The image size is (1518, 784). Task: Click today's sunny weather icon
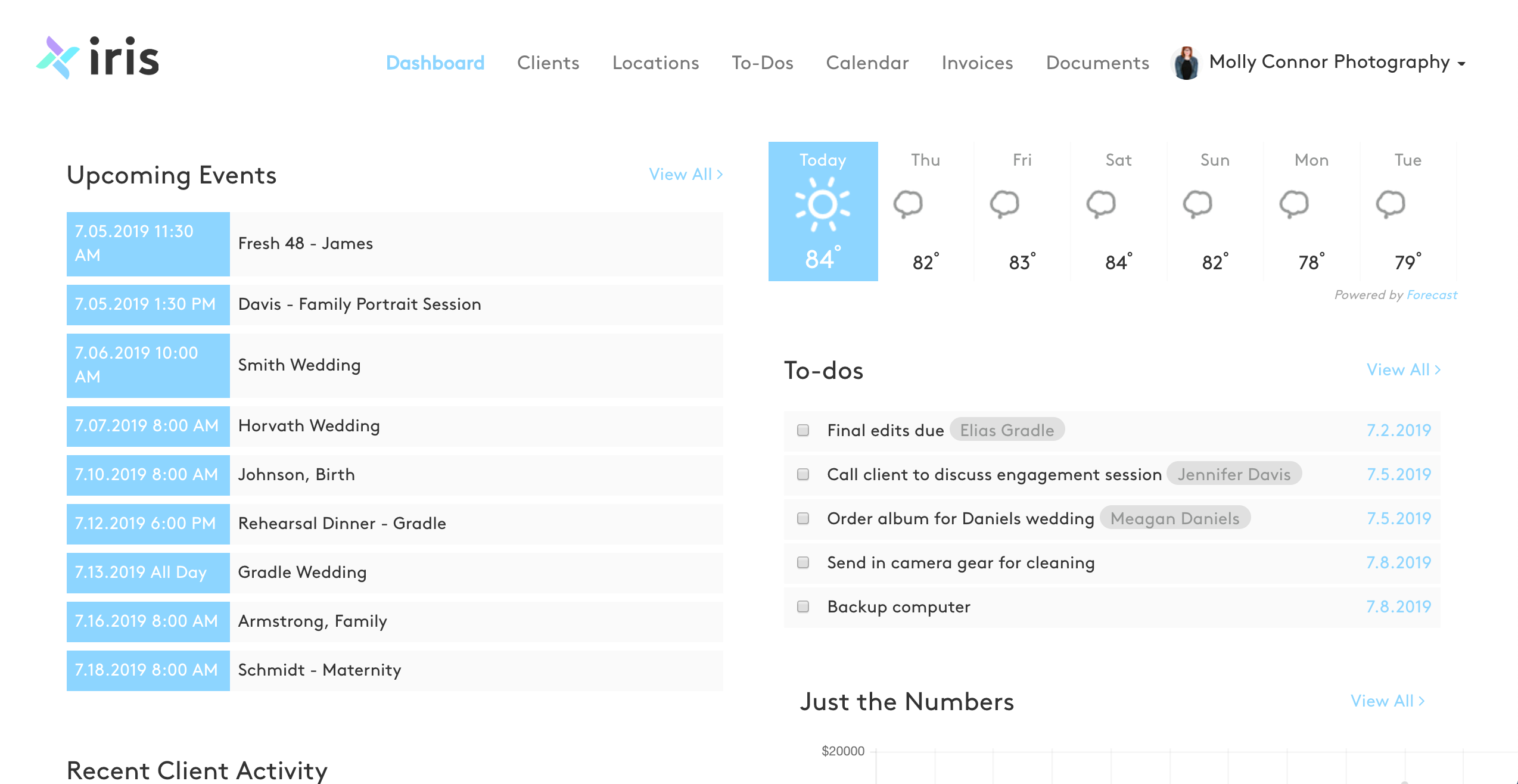(823, 205)
